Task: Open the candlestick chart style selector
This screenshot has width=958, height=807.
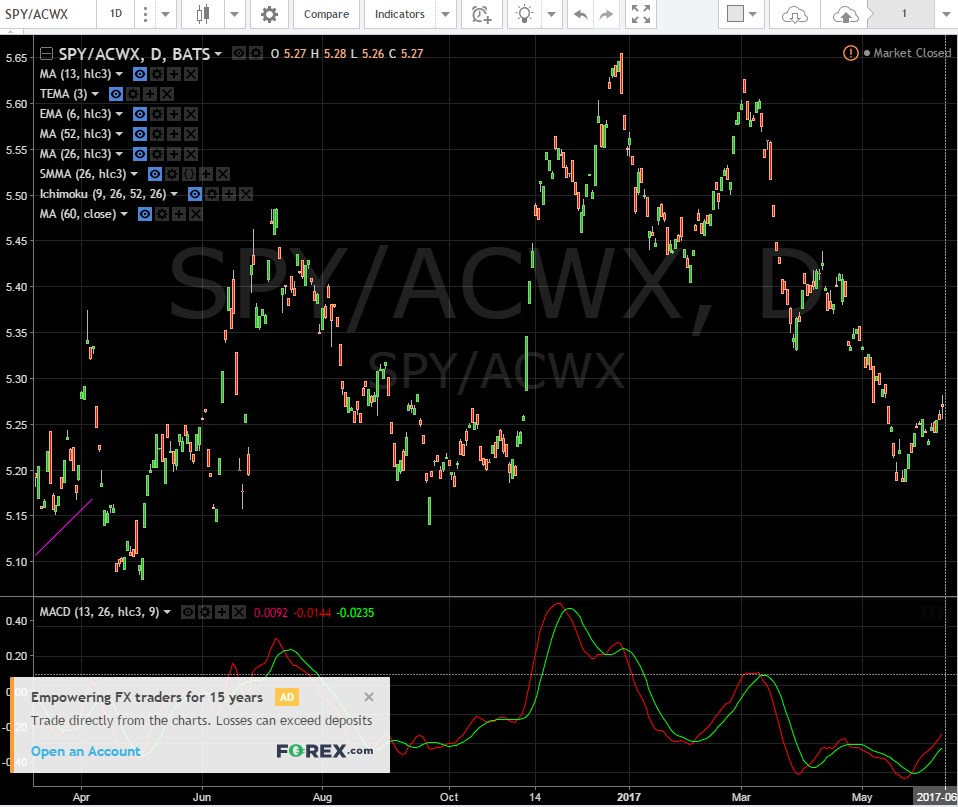Action: (203, 14)
